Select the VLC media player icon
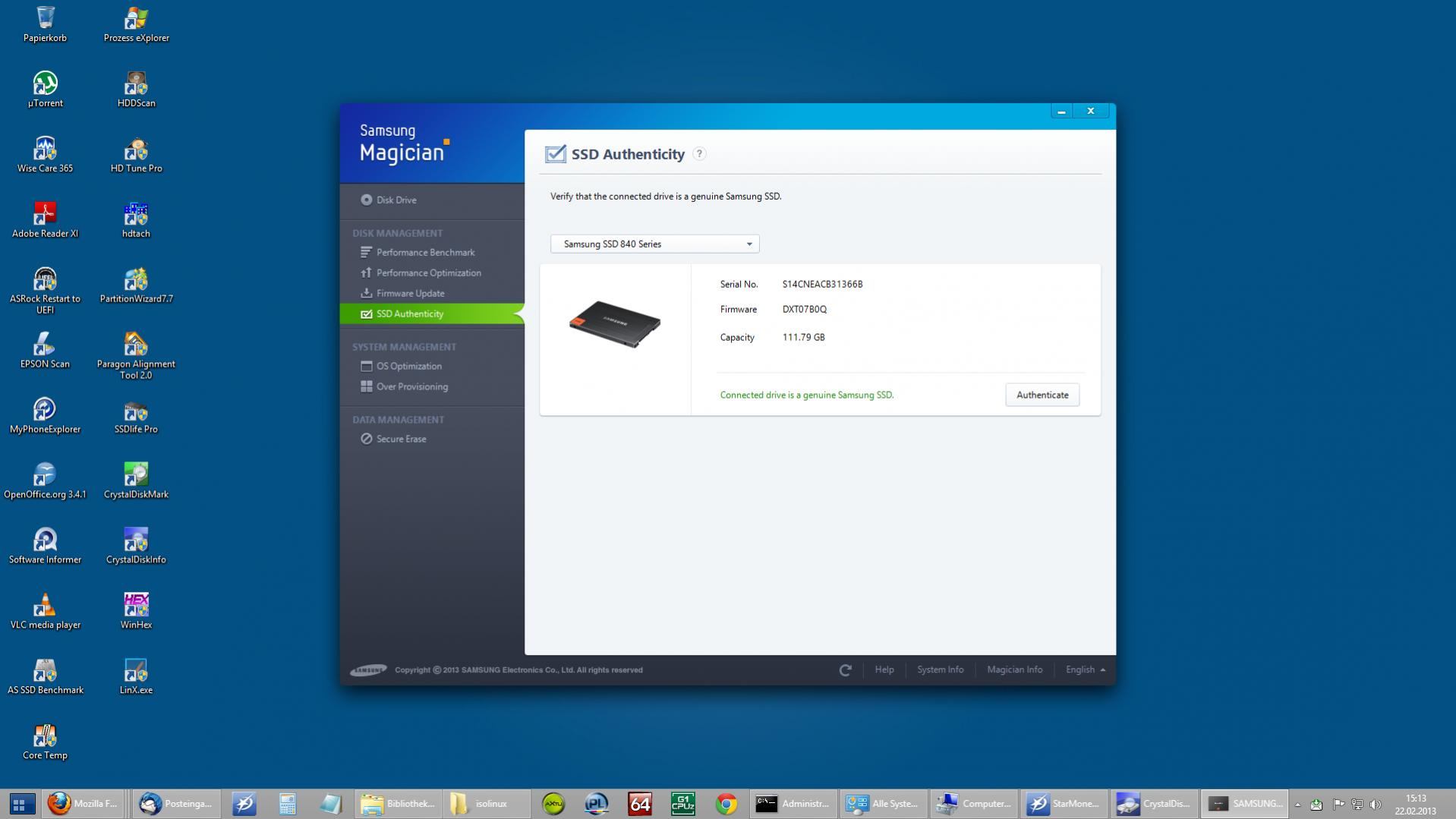This screenshot has width=1456, height=819. 45,612
